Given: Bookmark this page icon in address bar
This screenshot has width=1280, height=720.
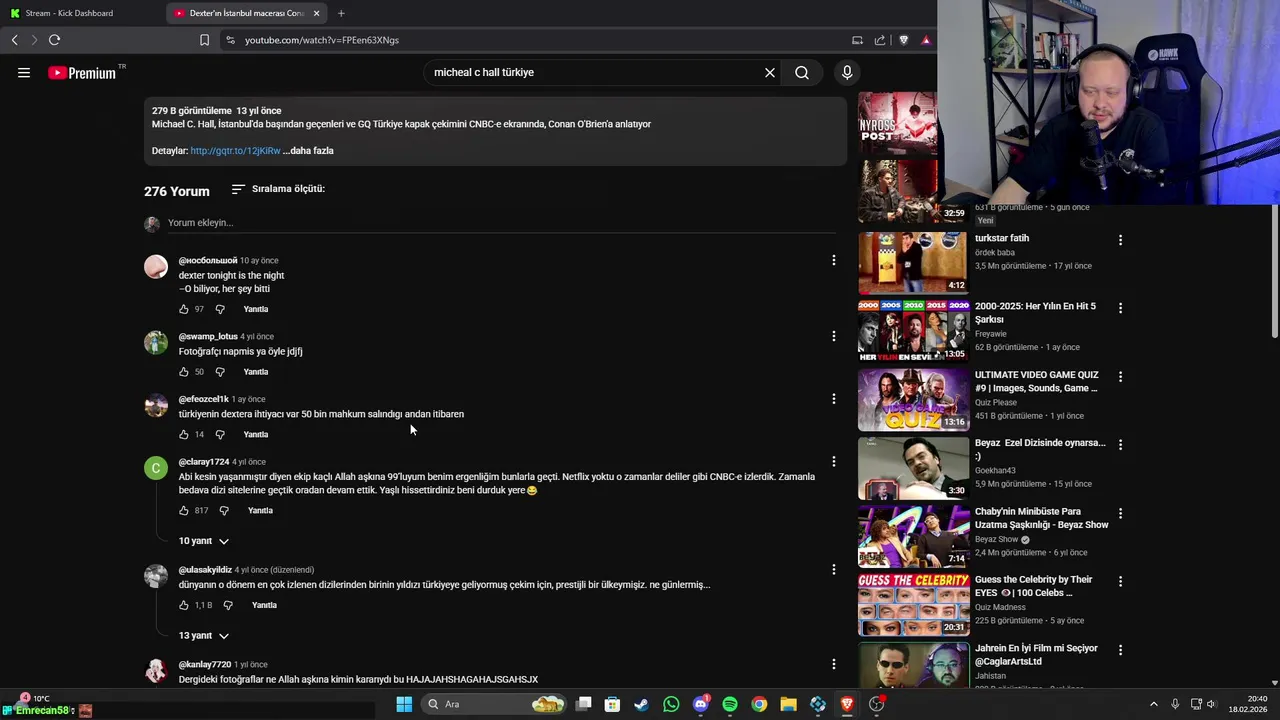Looking at the screenshot, I should tap(204, 40).
